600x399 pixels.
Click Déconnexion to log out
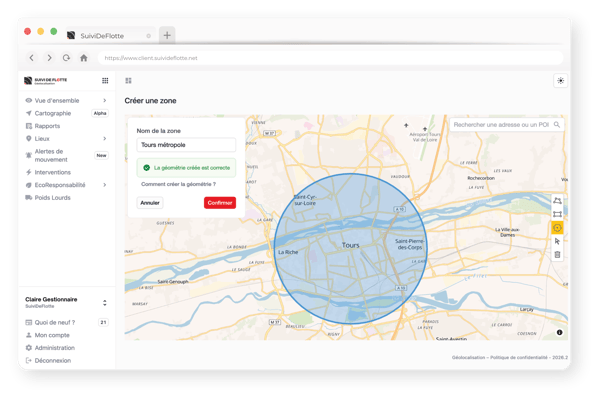pos(52,360)
